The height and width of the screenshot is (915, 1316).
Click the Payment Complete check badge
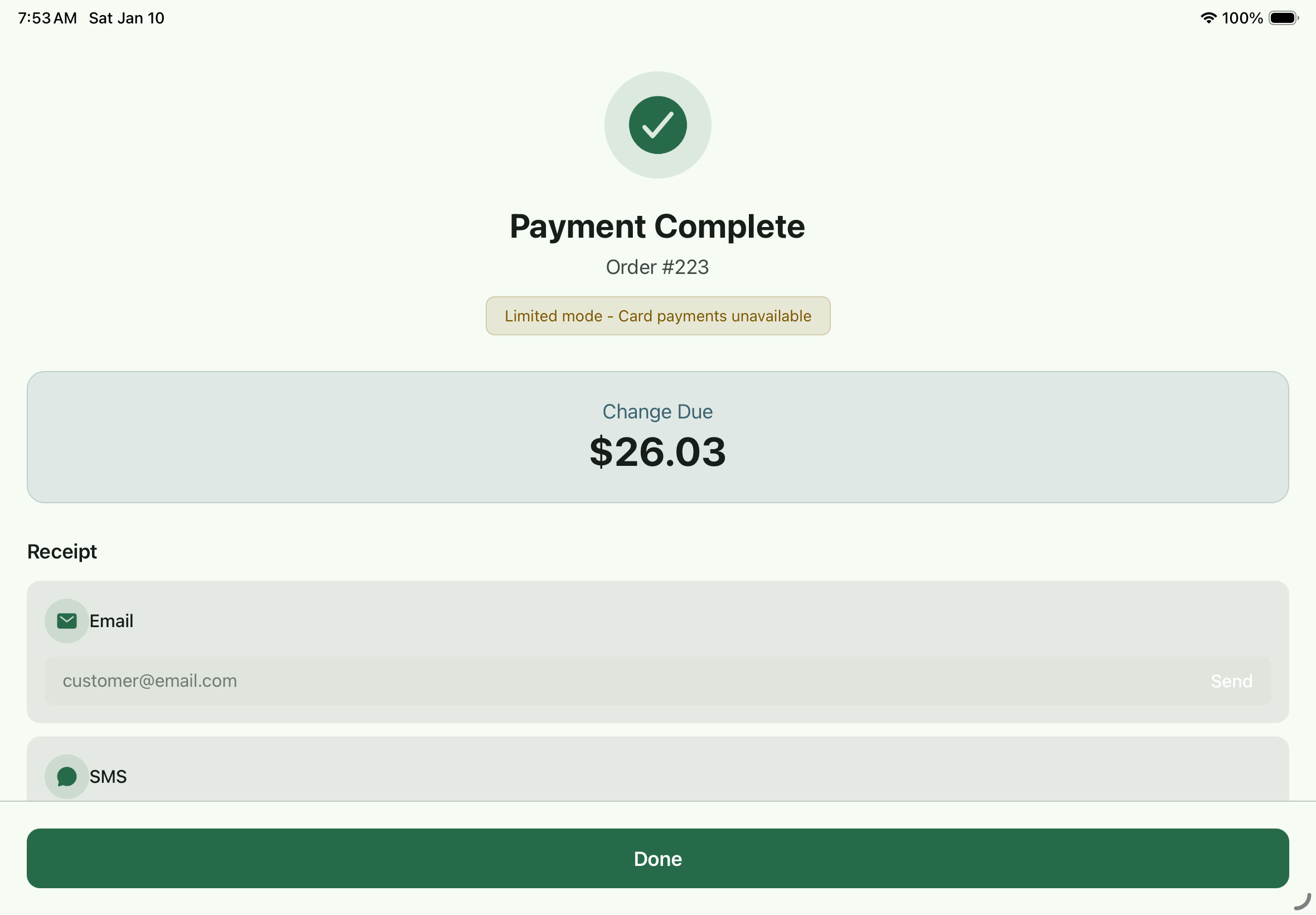[657, 125]
